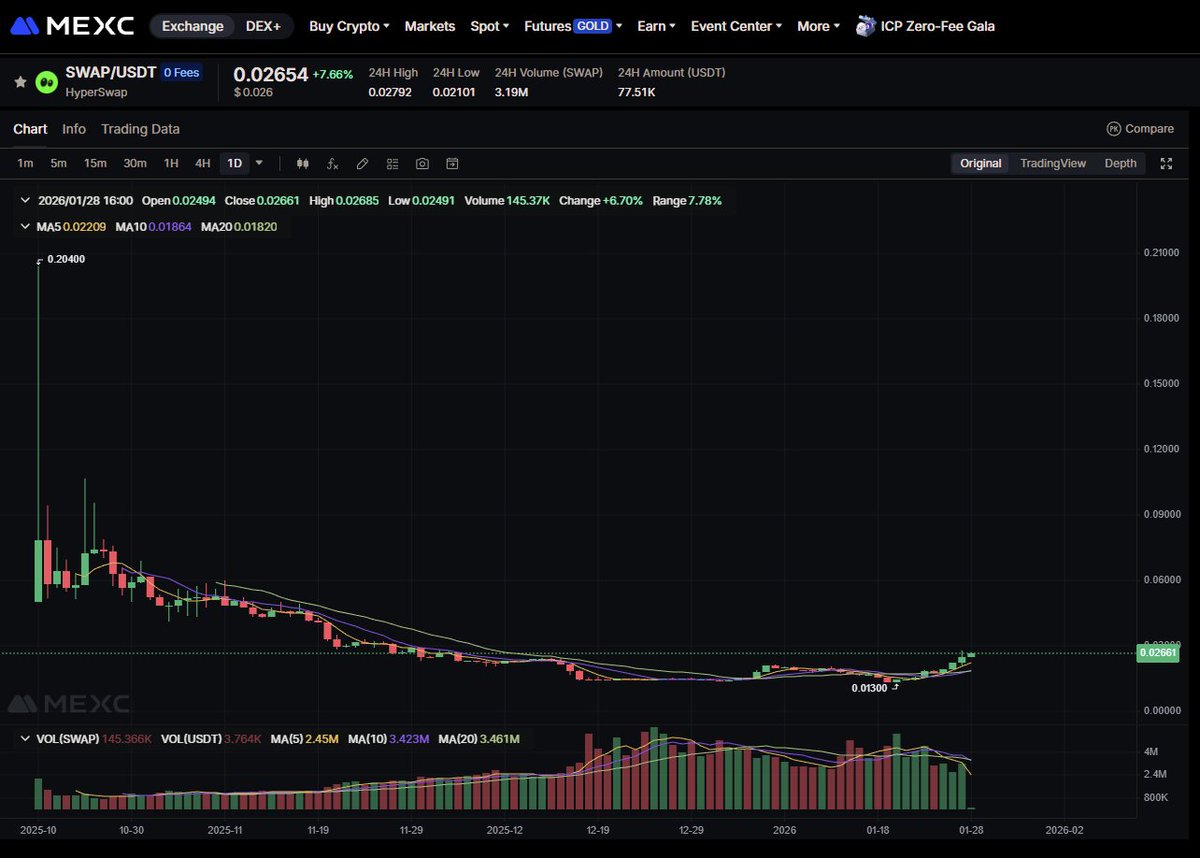Open the Buy Crypto dropdown

point(349,26)
